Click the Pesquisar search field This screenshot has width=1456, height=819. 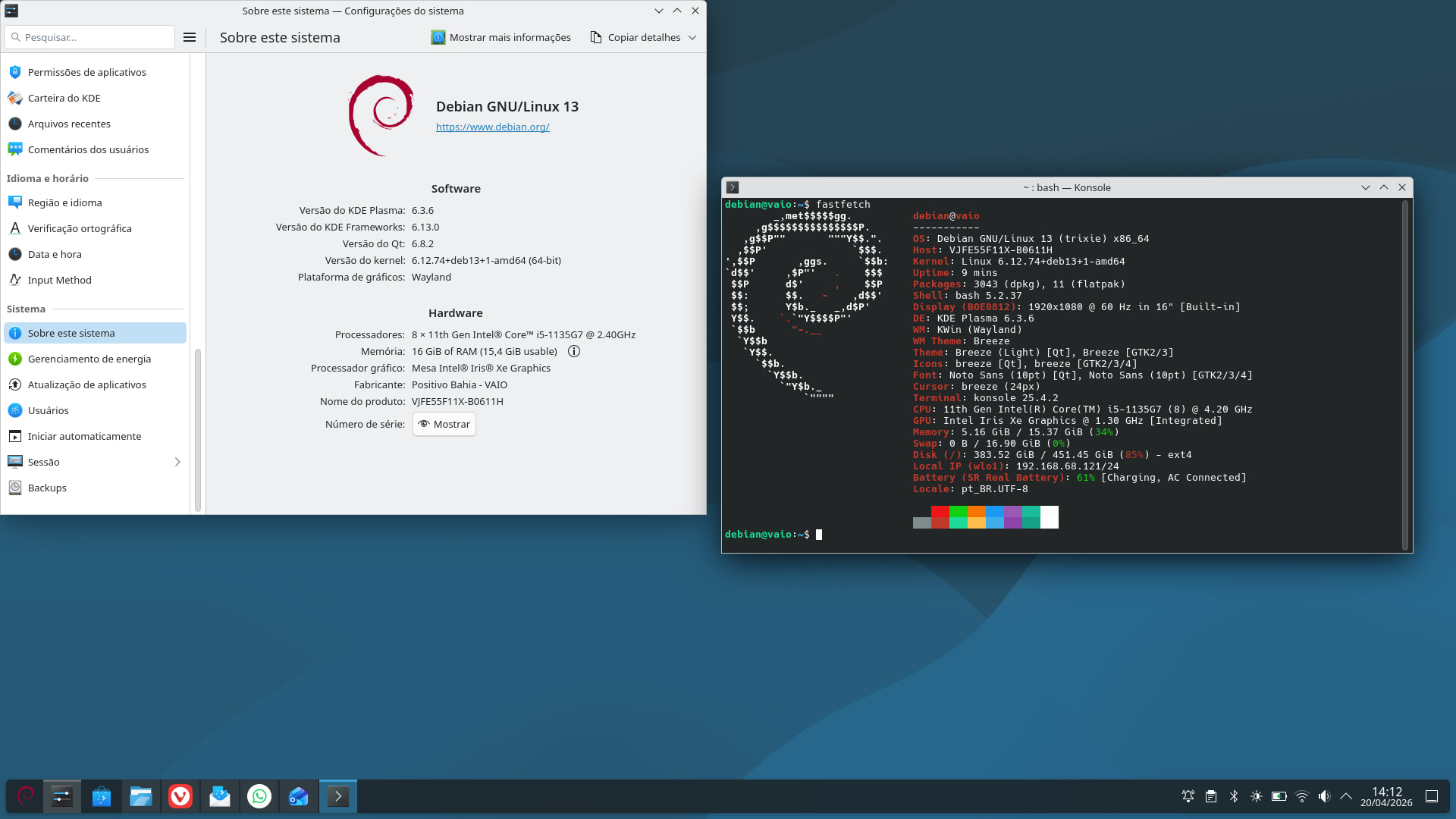91,37
